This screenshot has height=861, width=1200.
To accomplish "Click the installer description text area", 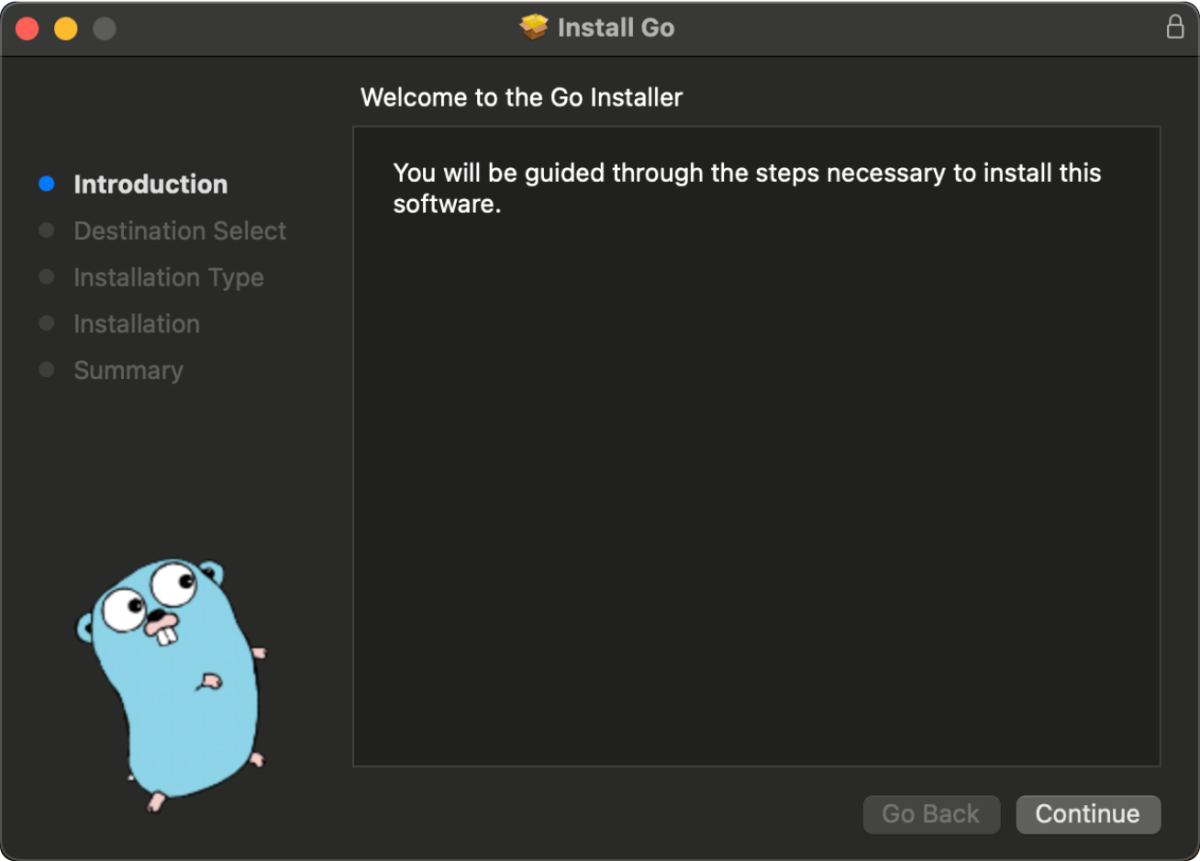I will click(x=748, y=187).
